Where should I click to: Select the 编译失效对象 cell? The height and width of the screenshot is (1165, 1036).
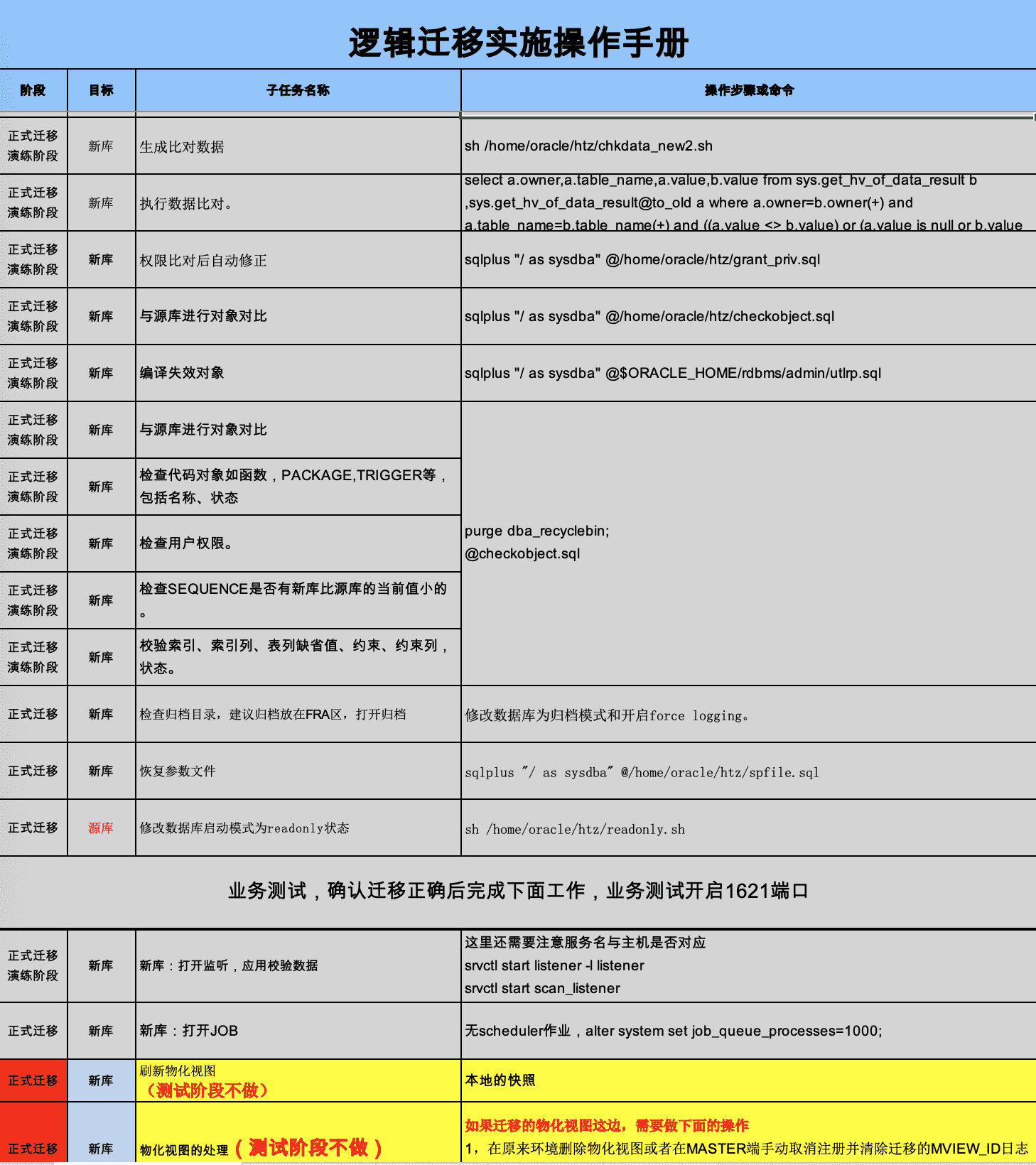tap(298, 373)
